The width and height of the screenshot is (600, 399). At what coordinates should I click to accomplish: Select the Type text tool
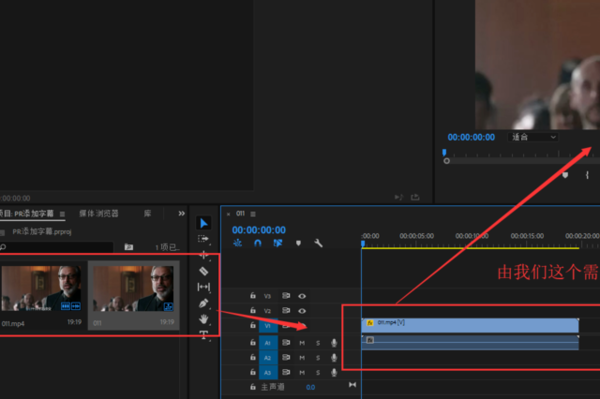coord(204,335)
